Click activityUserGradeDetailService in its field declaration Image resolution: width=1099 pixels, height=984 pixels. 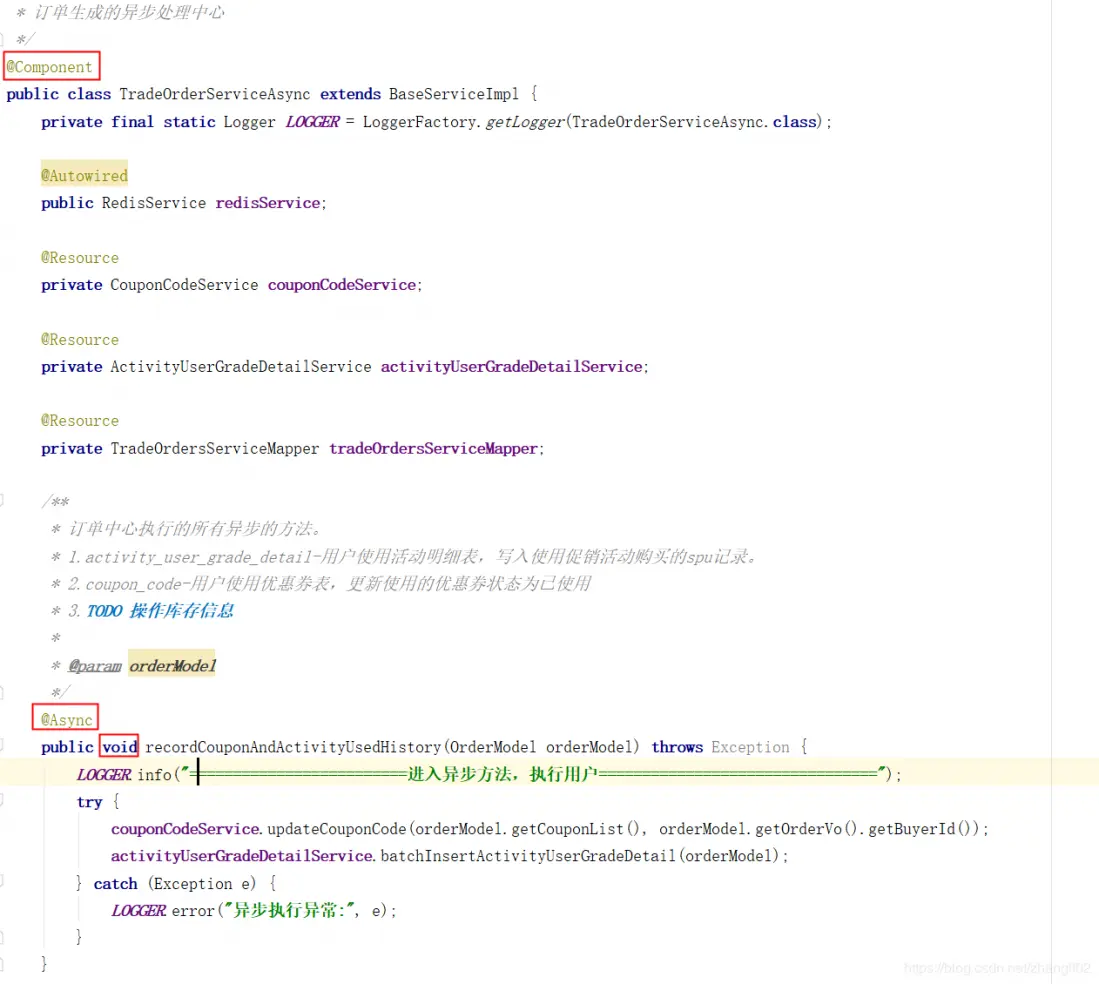[x=512, y=367]
